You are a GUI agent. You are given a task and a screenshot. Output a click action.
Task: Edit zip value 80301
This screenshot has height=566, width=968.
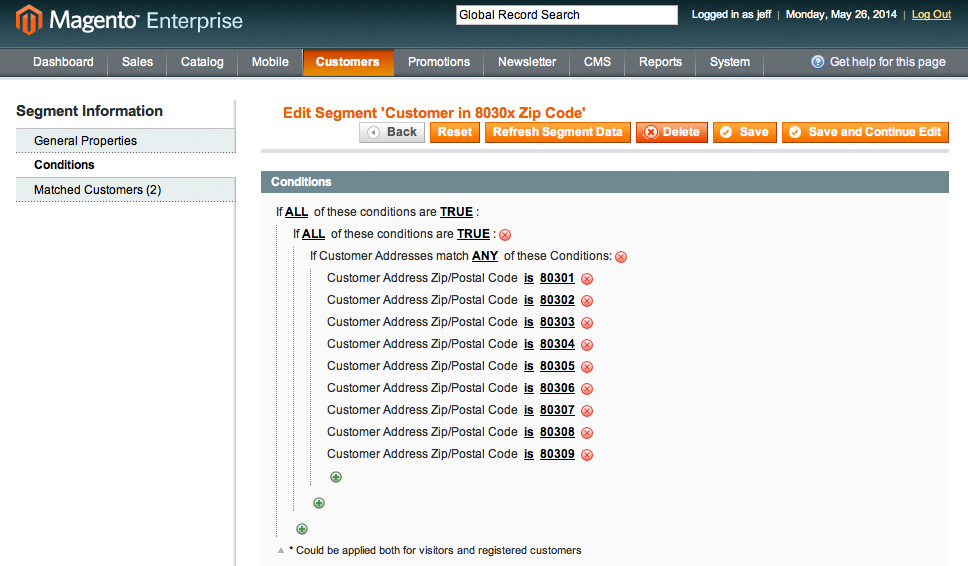coord(557,278)
